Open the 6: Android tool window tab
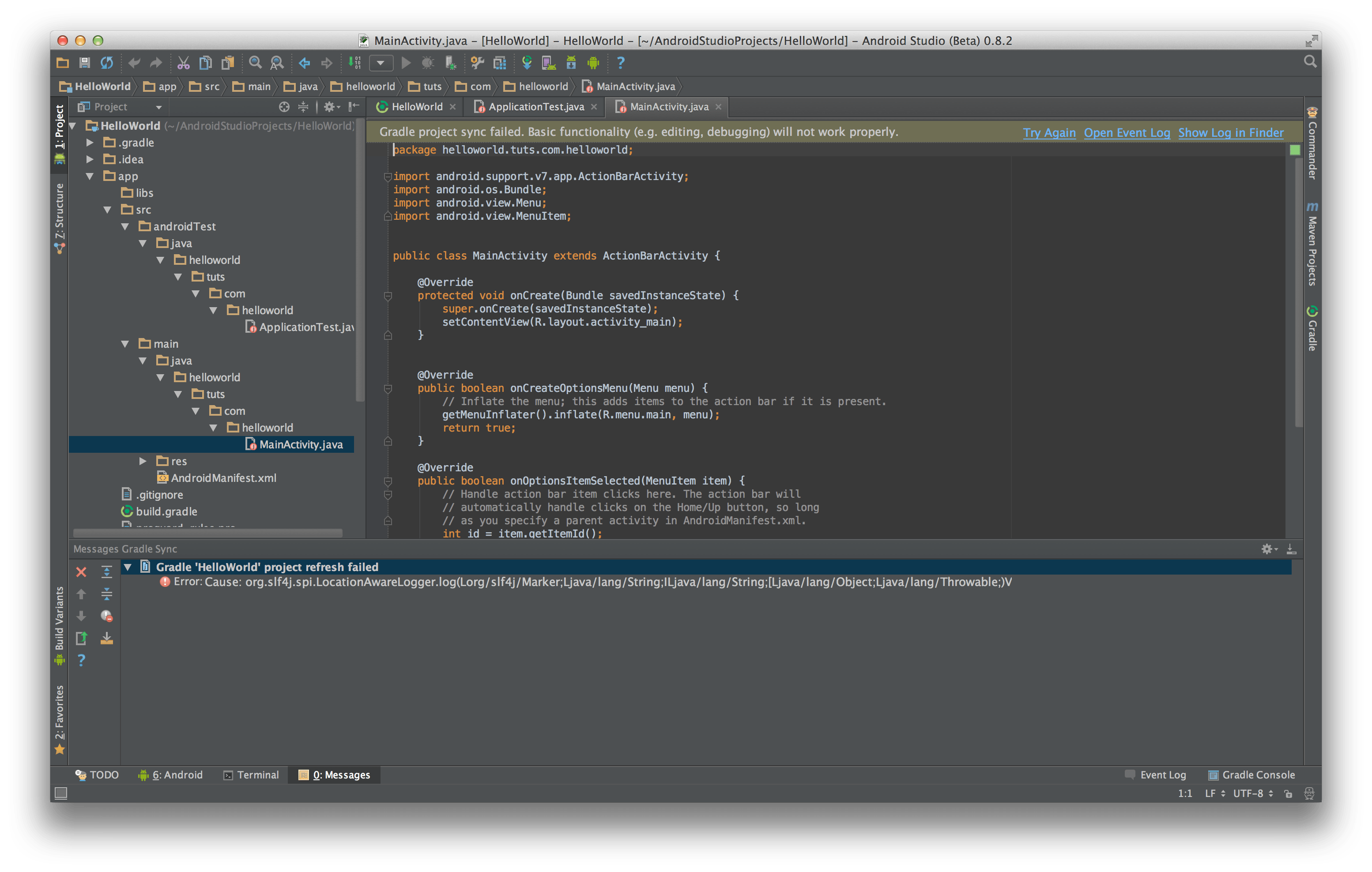 170,775
